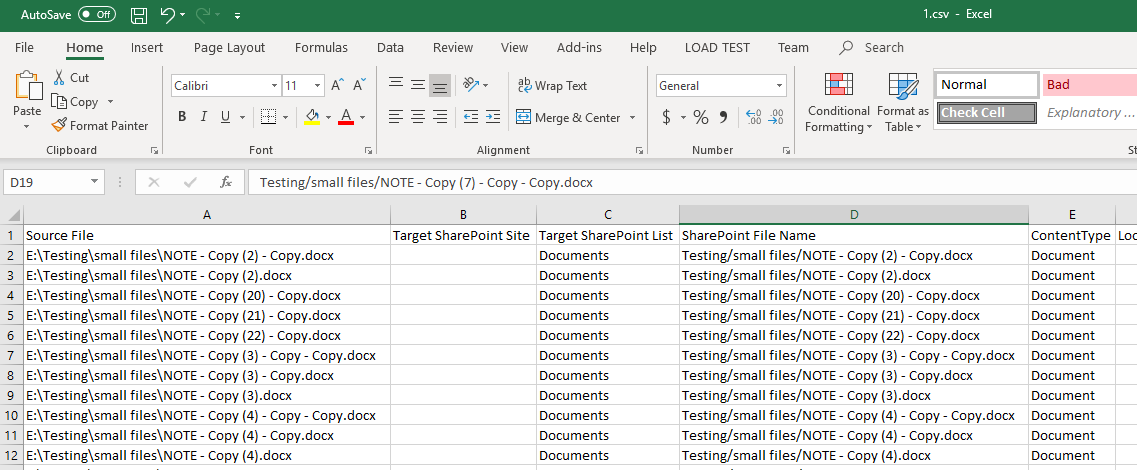Click the Increase Font Size icon
This screenshot has width=1137, height=470.
pyautogui.click(x=337, y=86)
